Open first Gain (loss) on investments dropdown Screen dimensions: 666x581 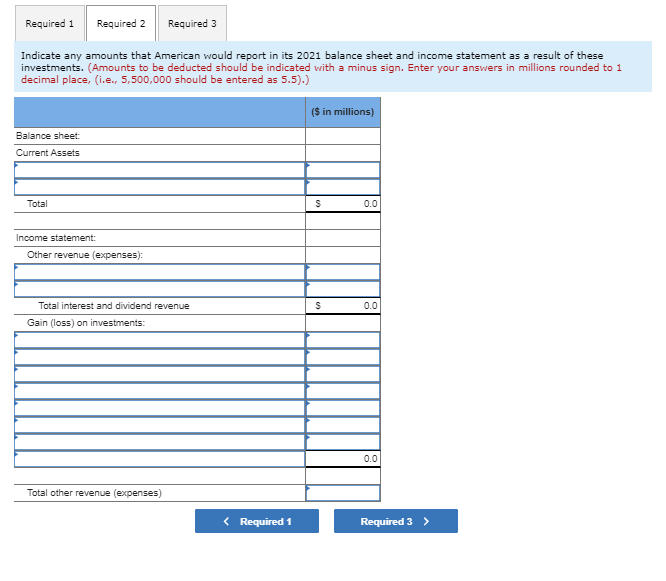pyautogui.click(x=160, y=340)
